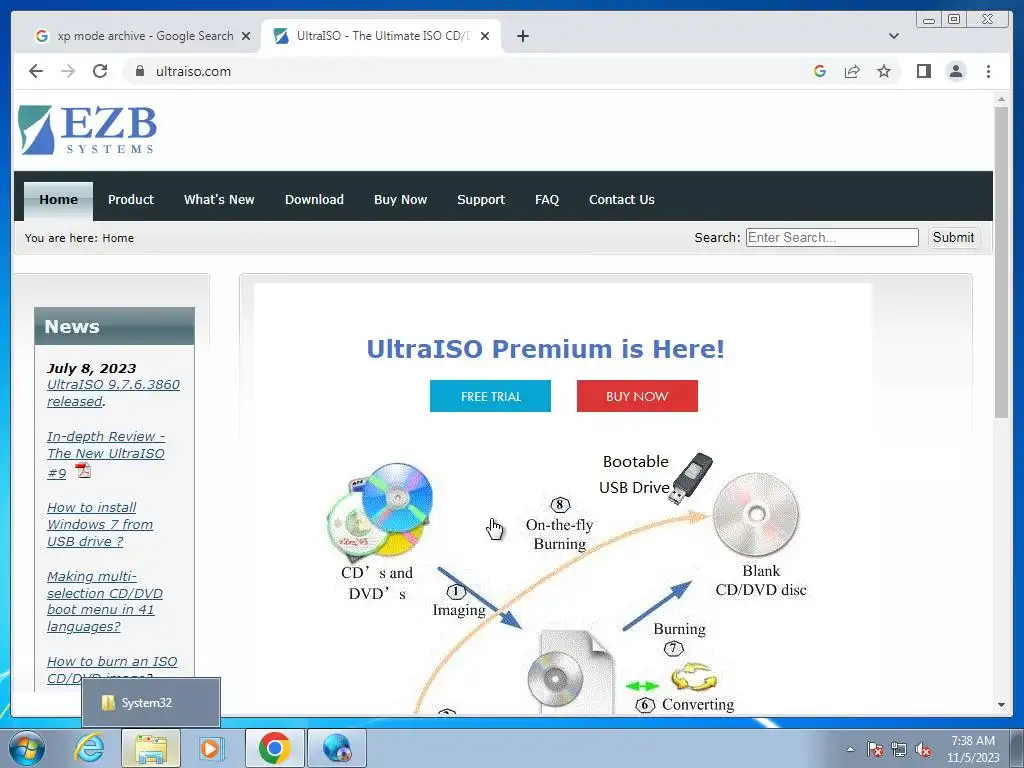The image size is (1024, 768).
Task: Open the Product menu item
Action: pos(131,199)
